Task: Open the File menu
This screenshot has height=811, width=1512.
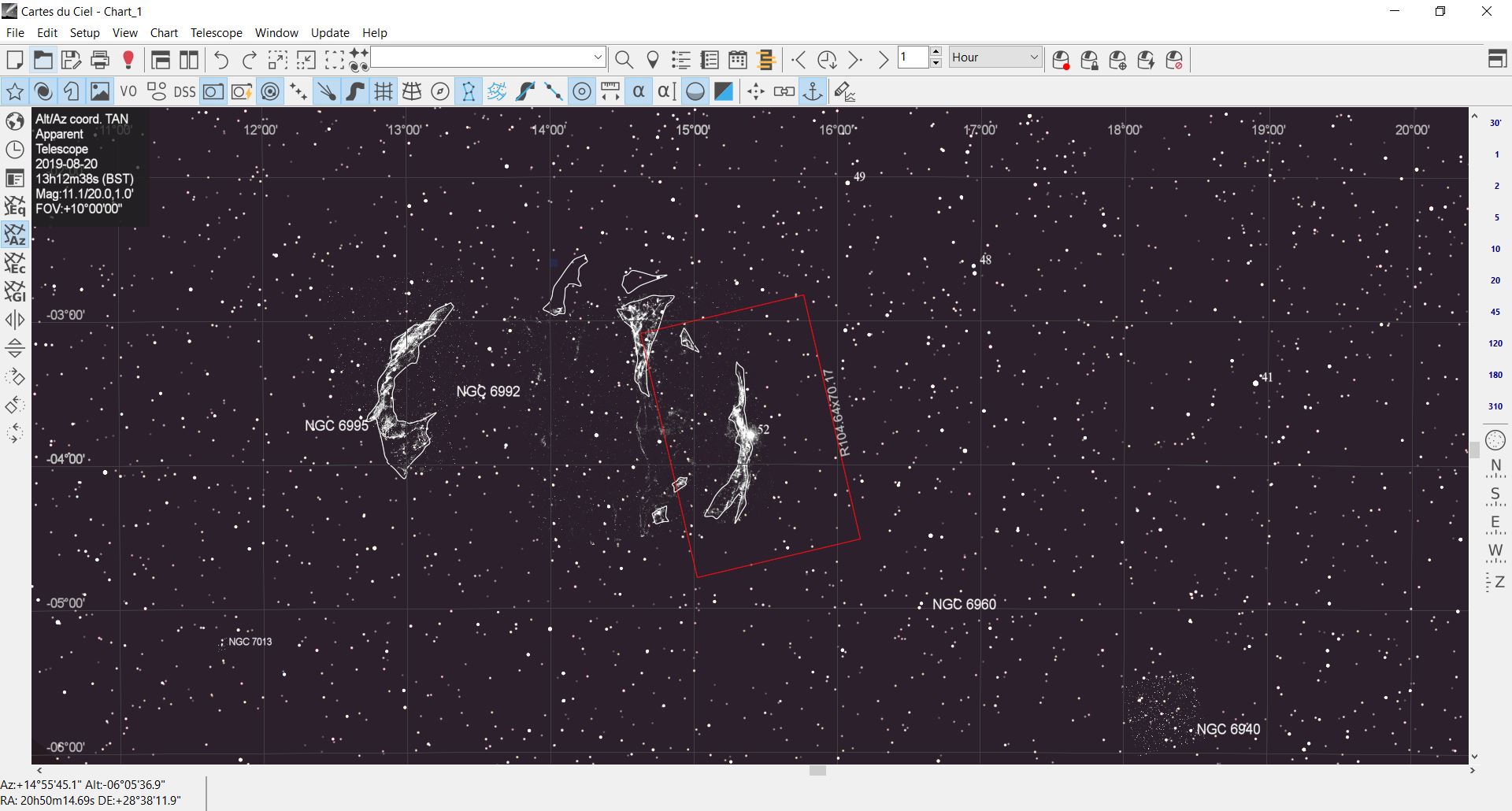Action: (x=15, y=32)
